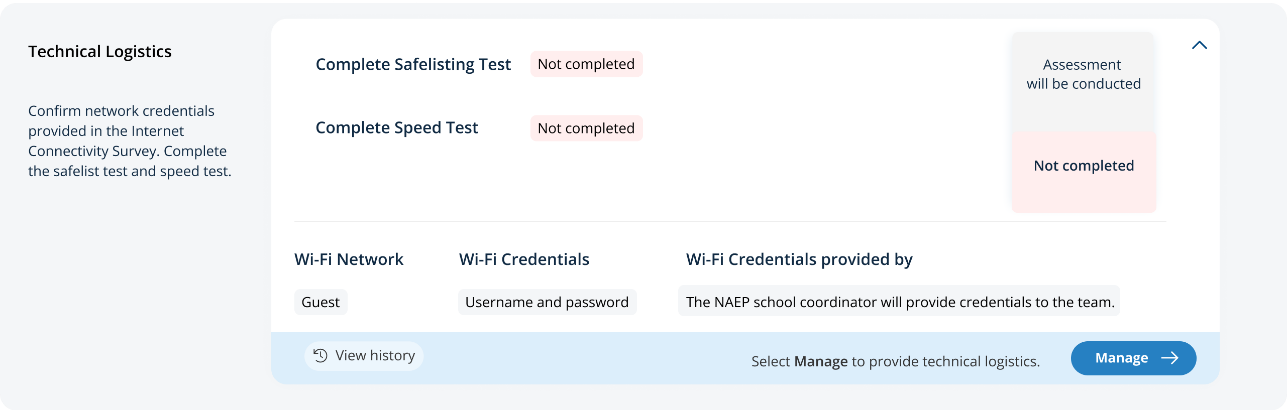Click the Complete Speed Test label
Screen dimensions: 1287x410
397,128
